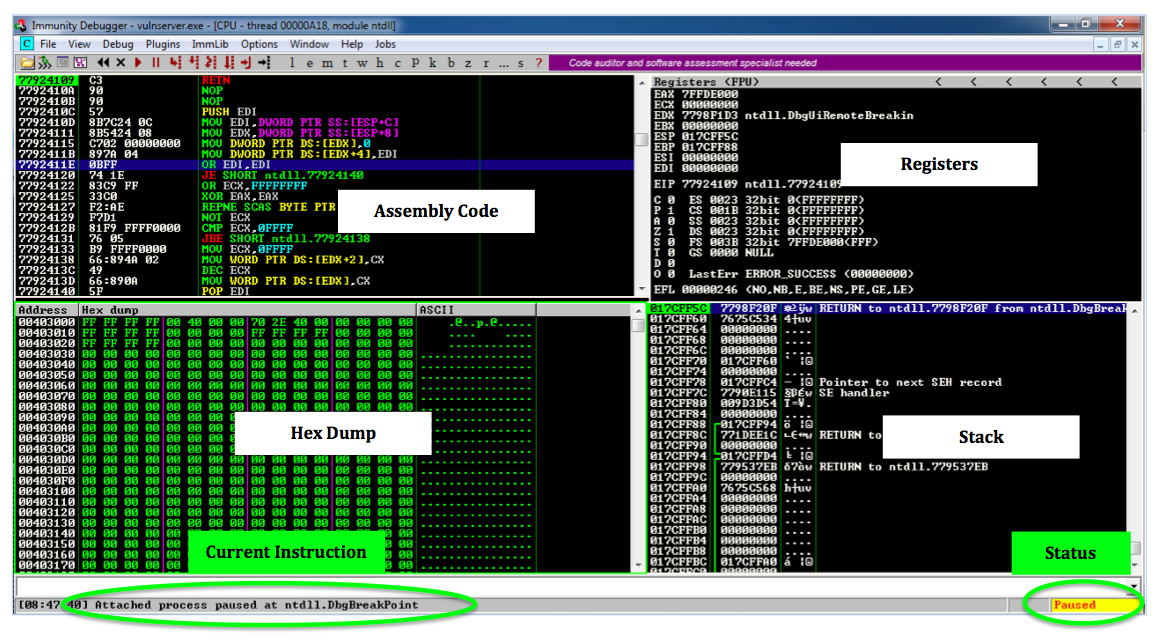Open the Jobs menu
This screenshot has width=1155, height=641.
(386, 44)
